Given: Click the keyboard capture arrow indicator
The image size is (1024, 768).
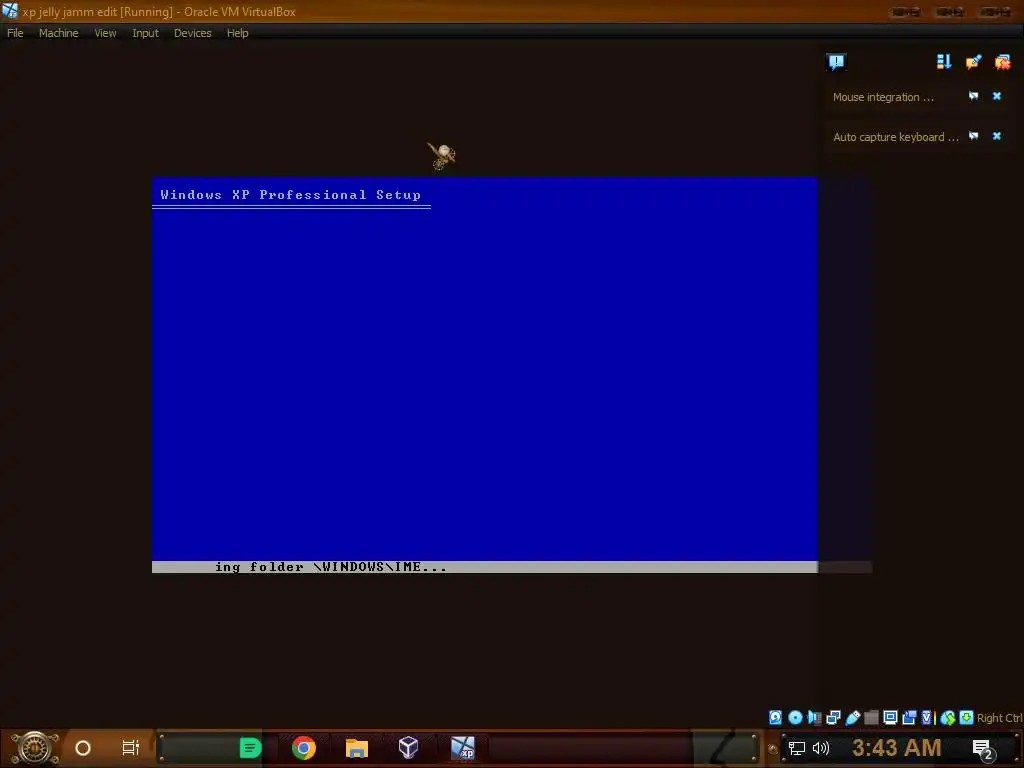Looking at the screenshot, I should 967,718.
